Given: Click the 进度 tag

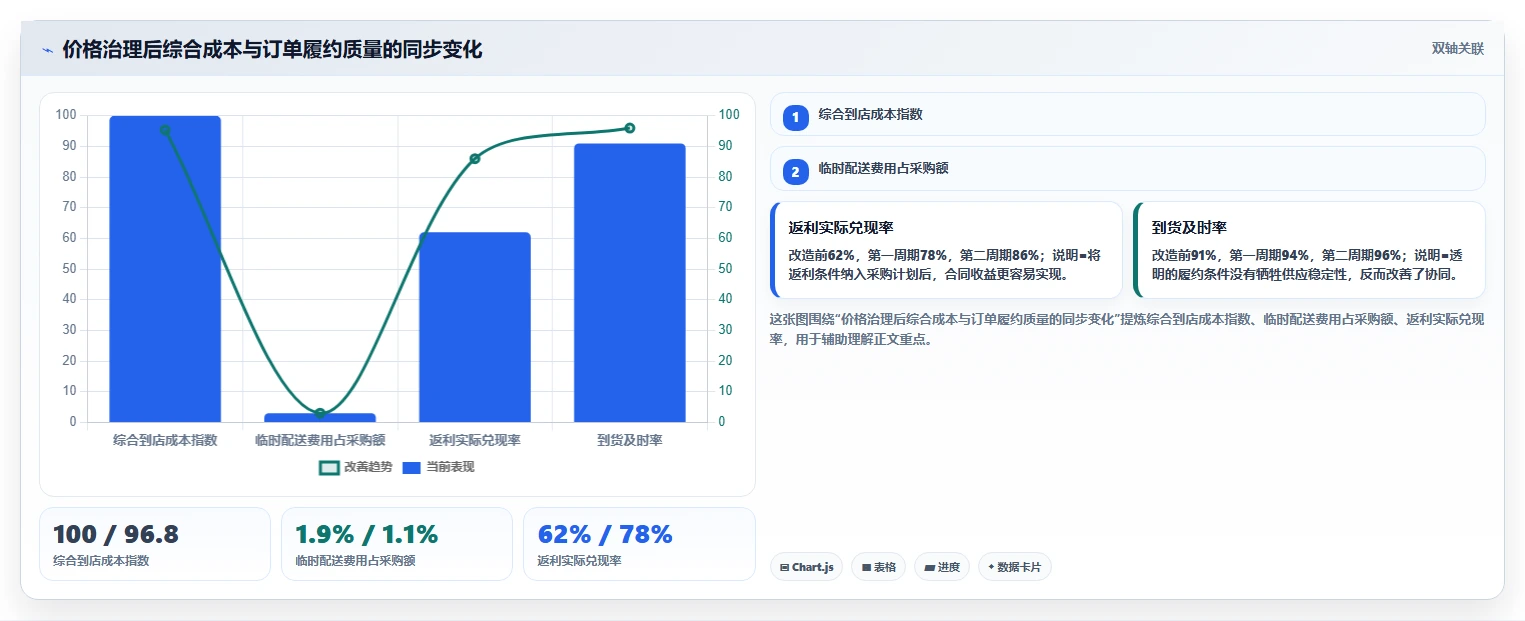Looking at the screenshot, I should click(942, 567).
